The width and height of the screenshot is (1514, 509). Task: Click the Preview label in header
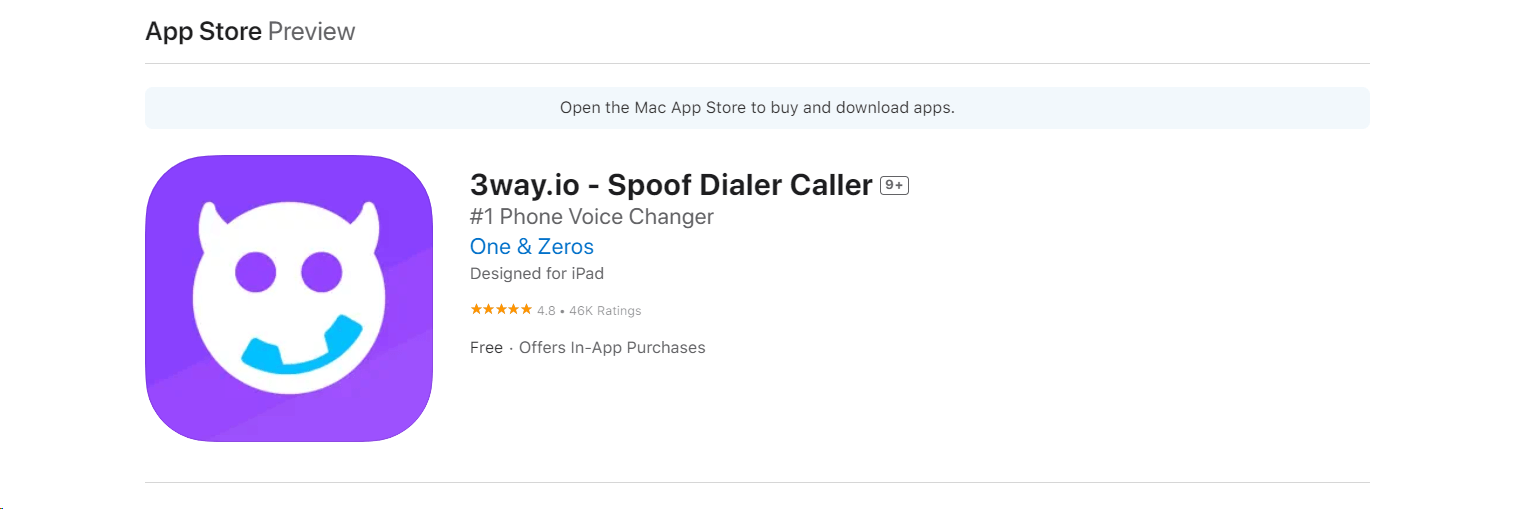[x=311, y=31]
